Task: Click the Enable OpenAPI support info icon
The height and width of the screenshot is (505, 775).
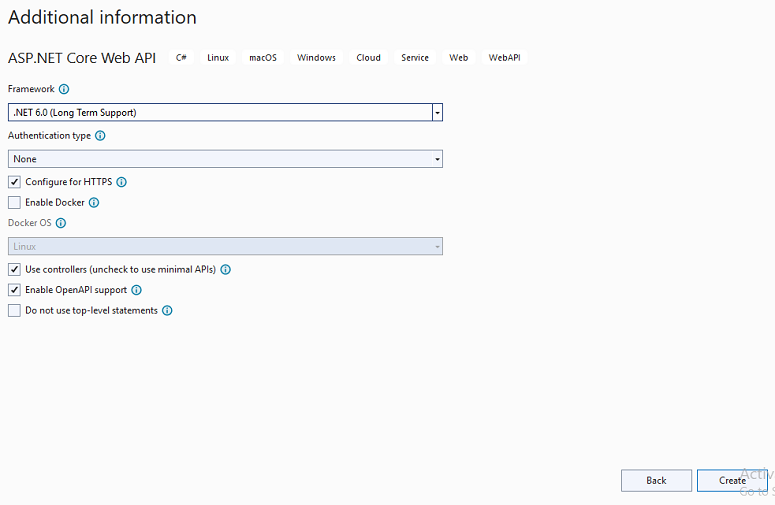Action: tap(136, 290)
